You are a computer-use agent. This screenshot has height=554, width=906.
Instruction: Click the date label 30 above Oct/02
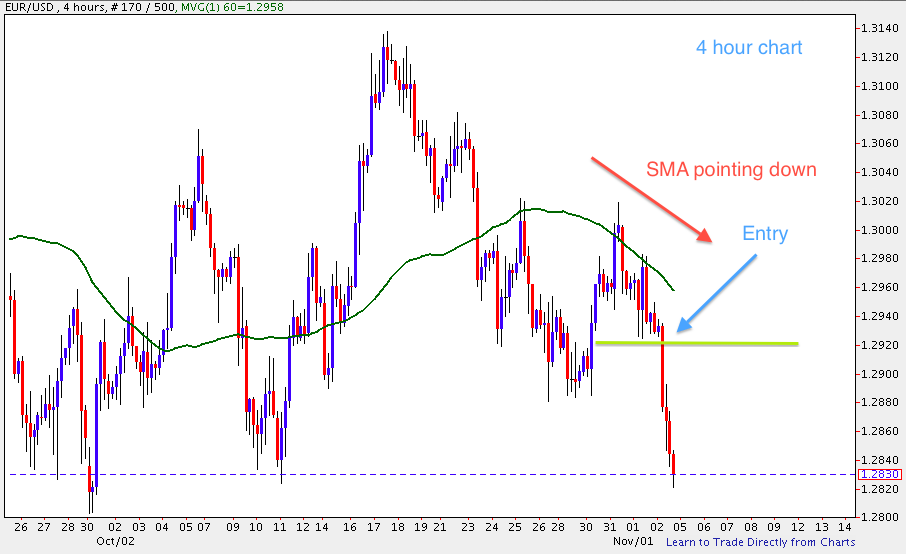(87, 527)
